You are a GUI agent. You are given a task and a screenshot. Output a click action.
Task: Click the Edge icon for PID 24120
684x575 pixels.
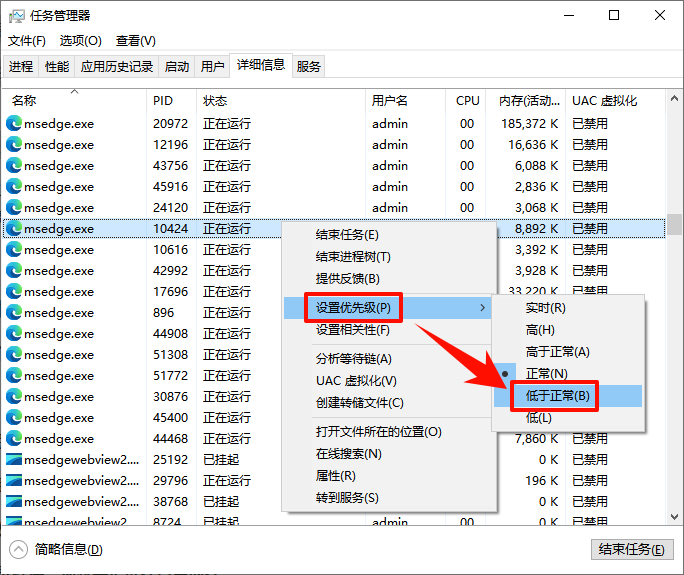(14, 207)
